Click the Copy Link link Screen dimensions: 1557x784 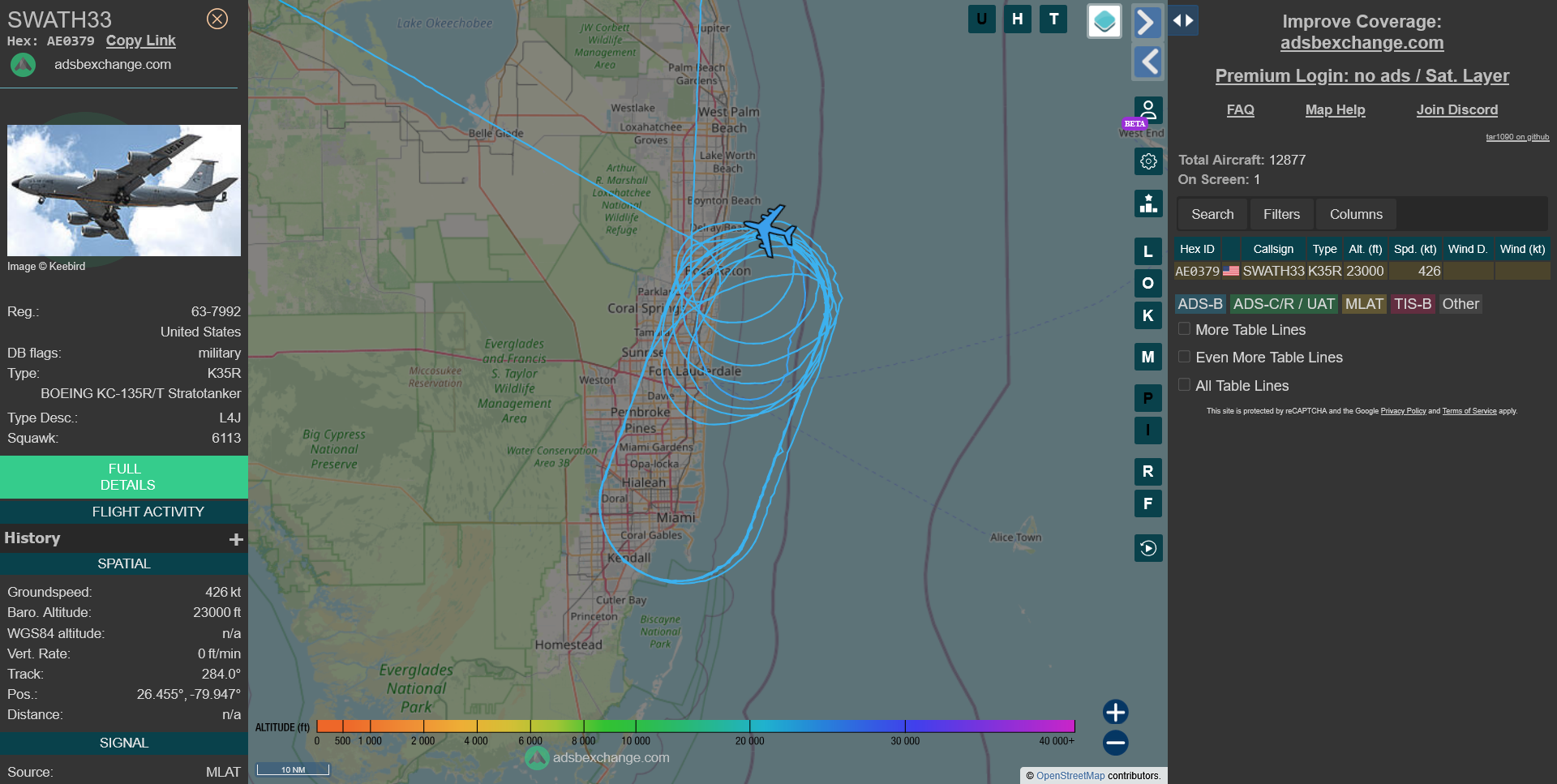[x=140, y=41]
